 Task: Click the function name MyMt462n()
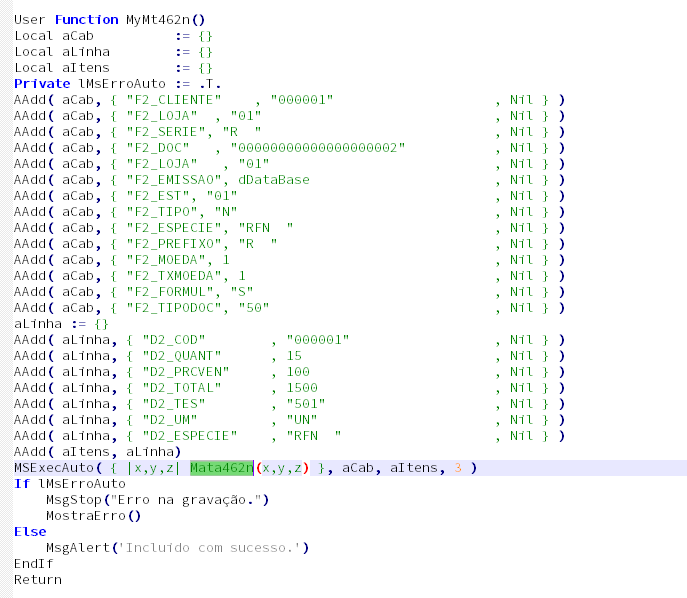(x=165, y=20)
